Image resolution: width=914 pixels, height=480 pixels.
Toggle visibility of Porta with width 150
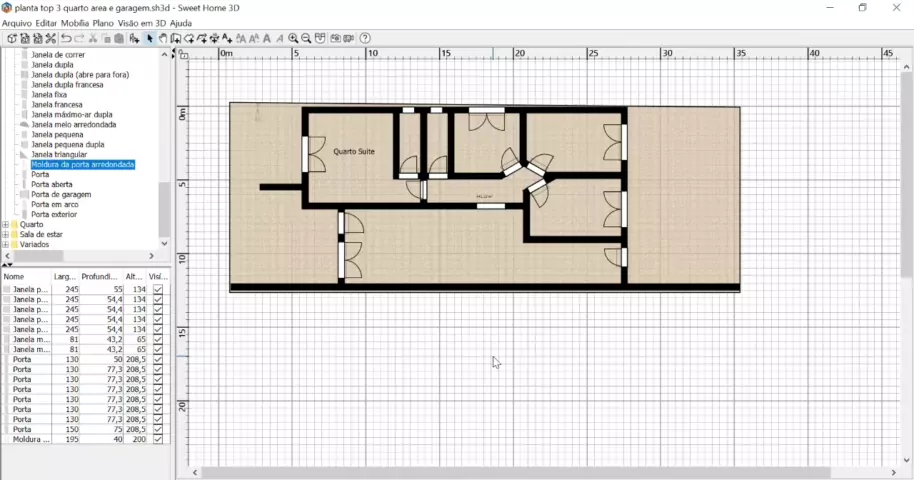tap(158, 429)
